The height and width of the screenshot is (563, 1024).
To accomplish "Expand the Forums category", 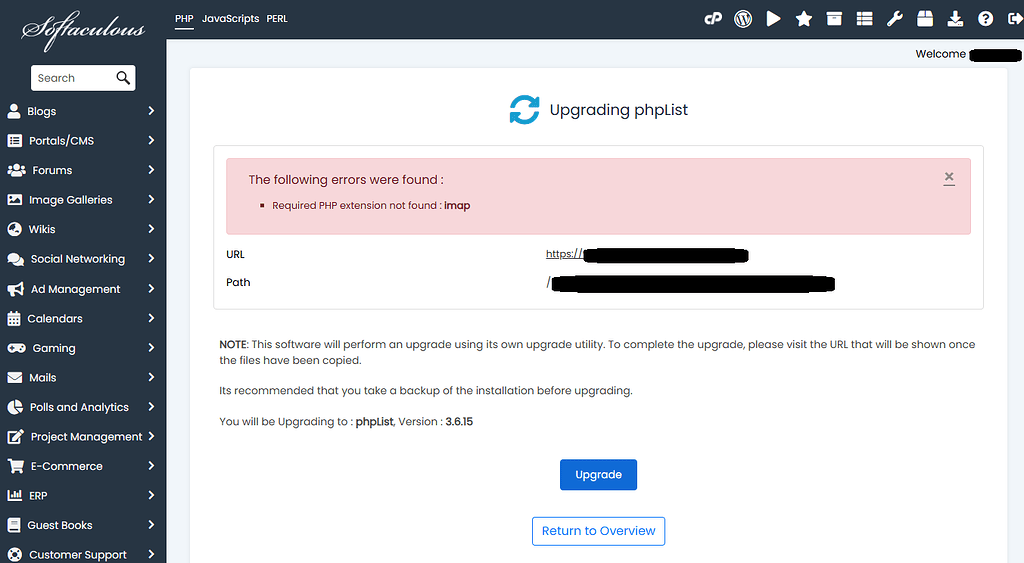I will click(x=82, y=170).
